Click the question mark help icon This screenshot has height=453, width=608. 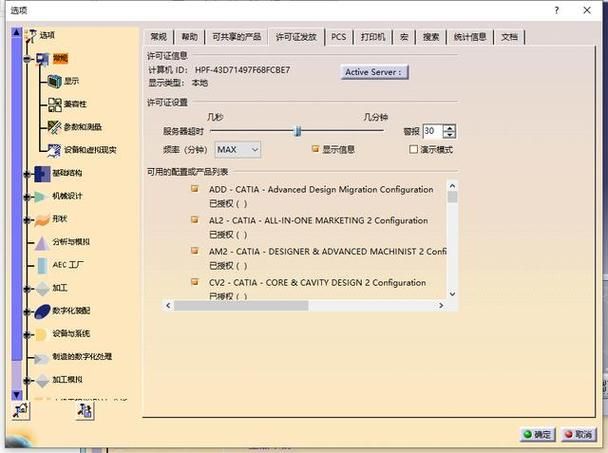coord(557,10)
